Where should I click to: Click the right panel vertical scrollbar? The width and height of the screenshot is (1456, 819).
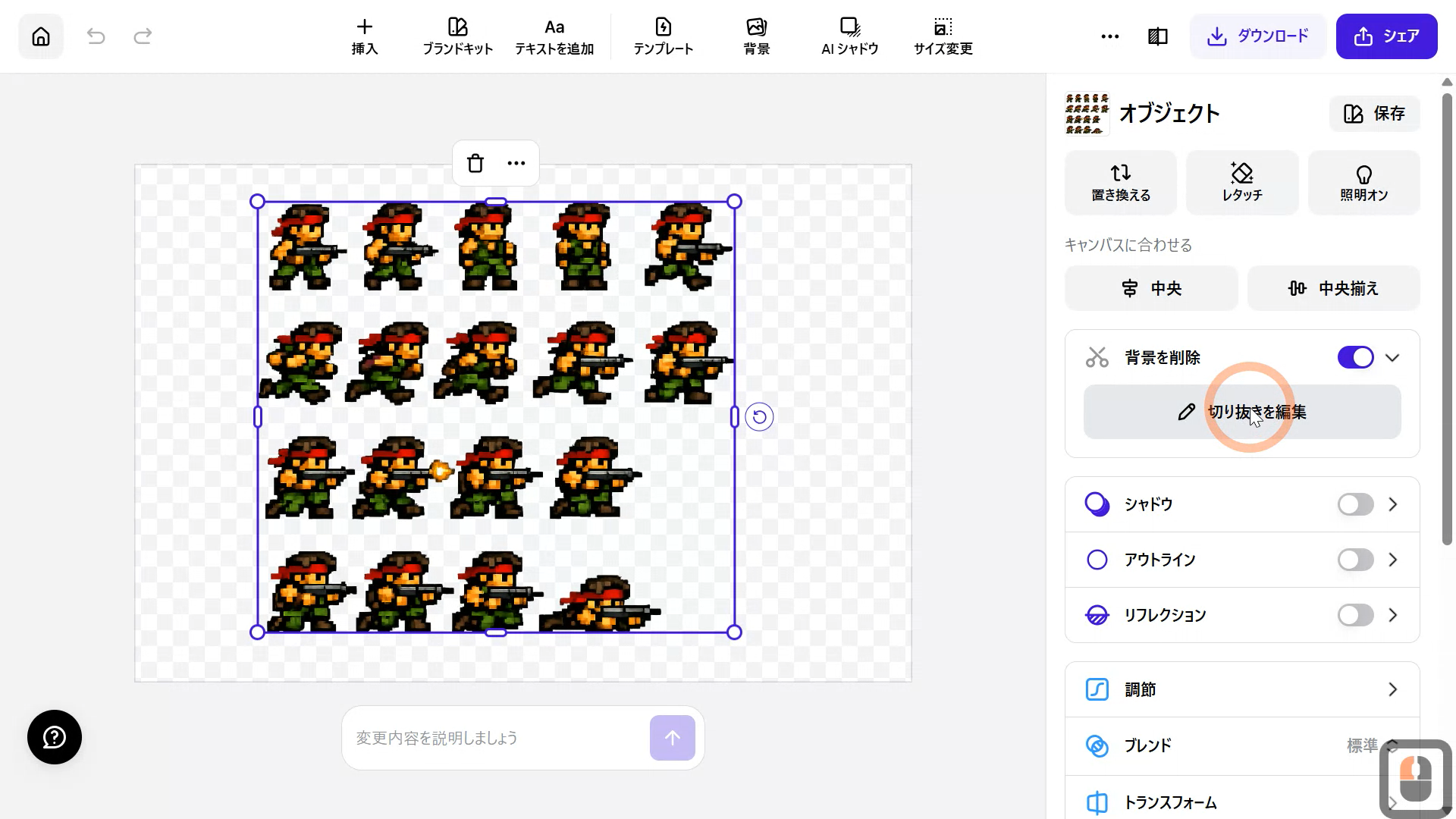pyautogui.click(x=1447, y=318)
